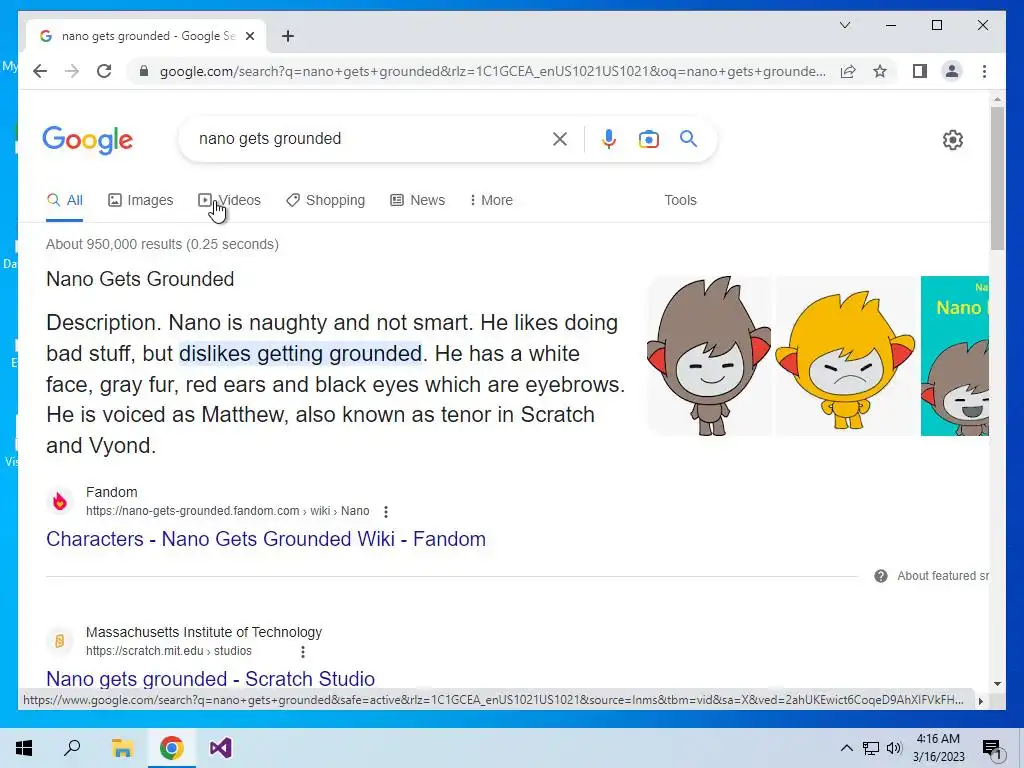Open 'About featured snippets' help
The width and height of the screenshot is (1024, 768).
click(x=942, y=575)
